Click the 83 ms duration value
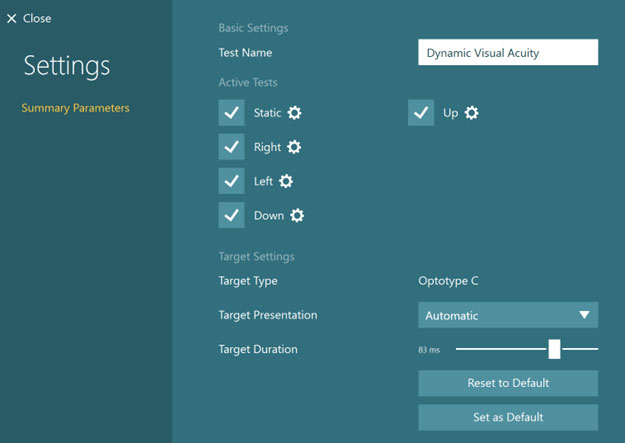 coord(429,350)
